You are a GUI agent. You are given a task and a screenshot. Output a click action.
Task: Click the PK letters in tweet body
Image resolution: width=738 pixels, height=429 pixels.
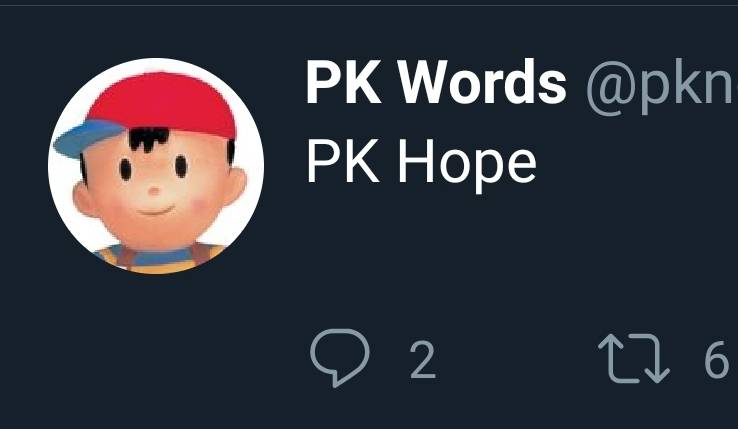343,162
